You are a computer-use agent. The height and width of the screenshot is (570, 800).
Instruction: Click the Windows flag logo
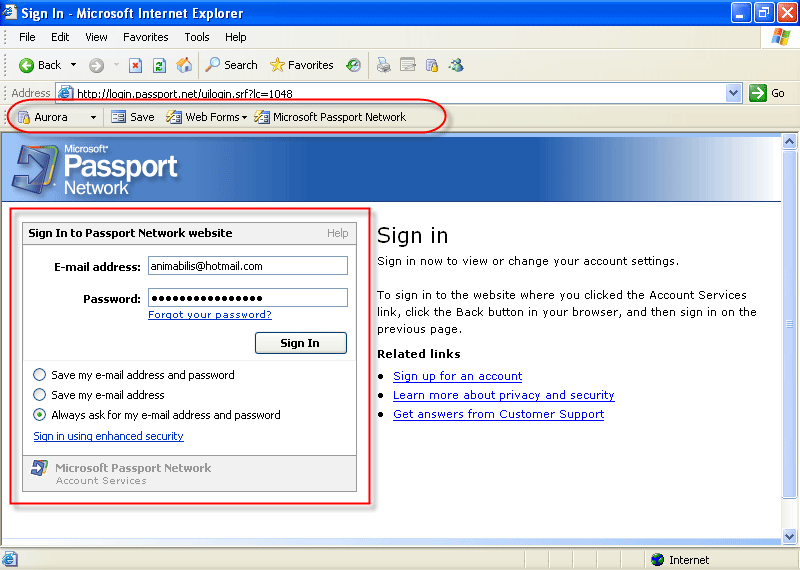781,37
